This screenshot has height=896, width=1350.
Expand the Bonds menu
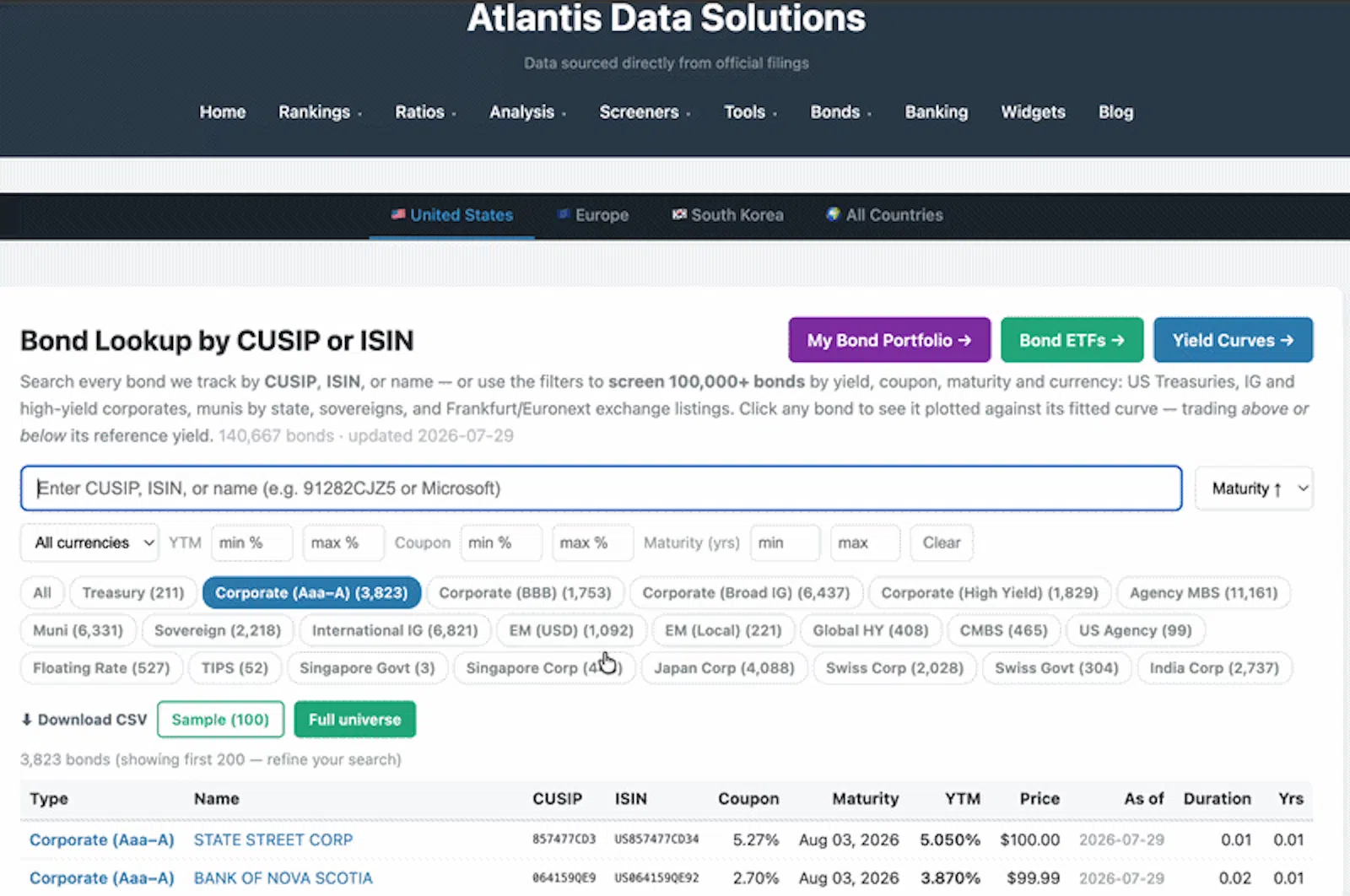pyautogui.click(x=840, y=112)
